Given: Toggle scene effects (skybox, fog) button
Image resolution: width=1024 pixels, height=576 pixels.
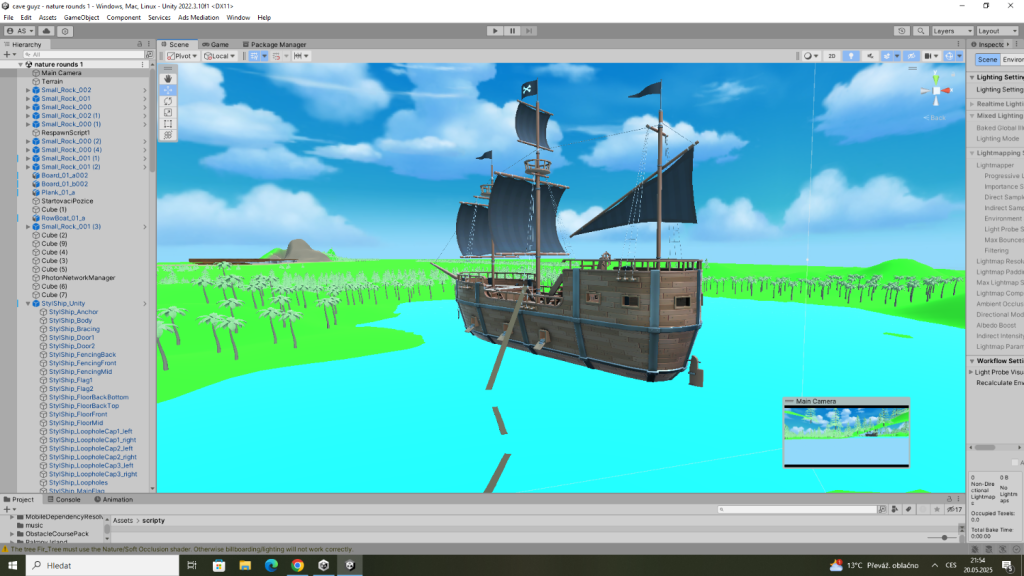Looking at the screenshot, I should coord(887,56).
